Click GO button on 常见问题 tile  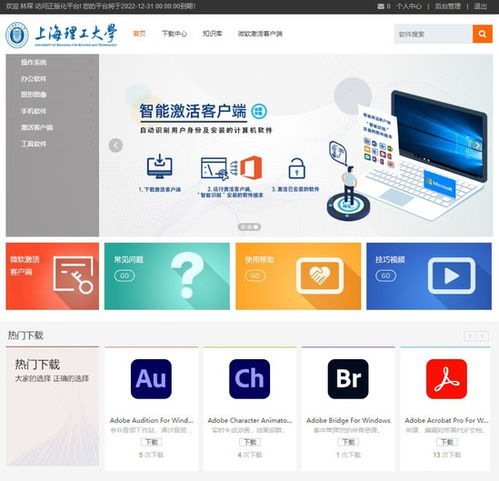click(x=124, y=276)
